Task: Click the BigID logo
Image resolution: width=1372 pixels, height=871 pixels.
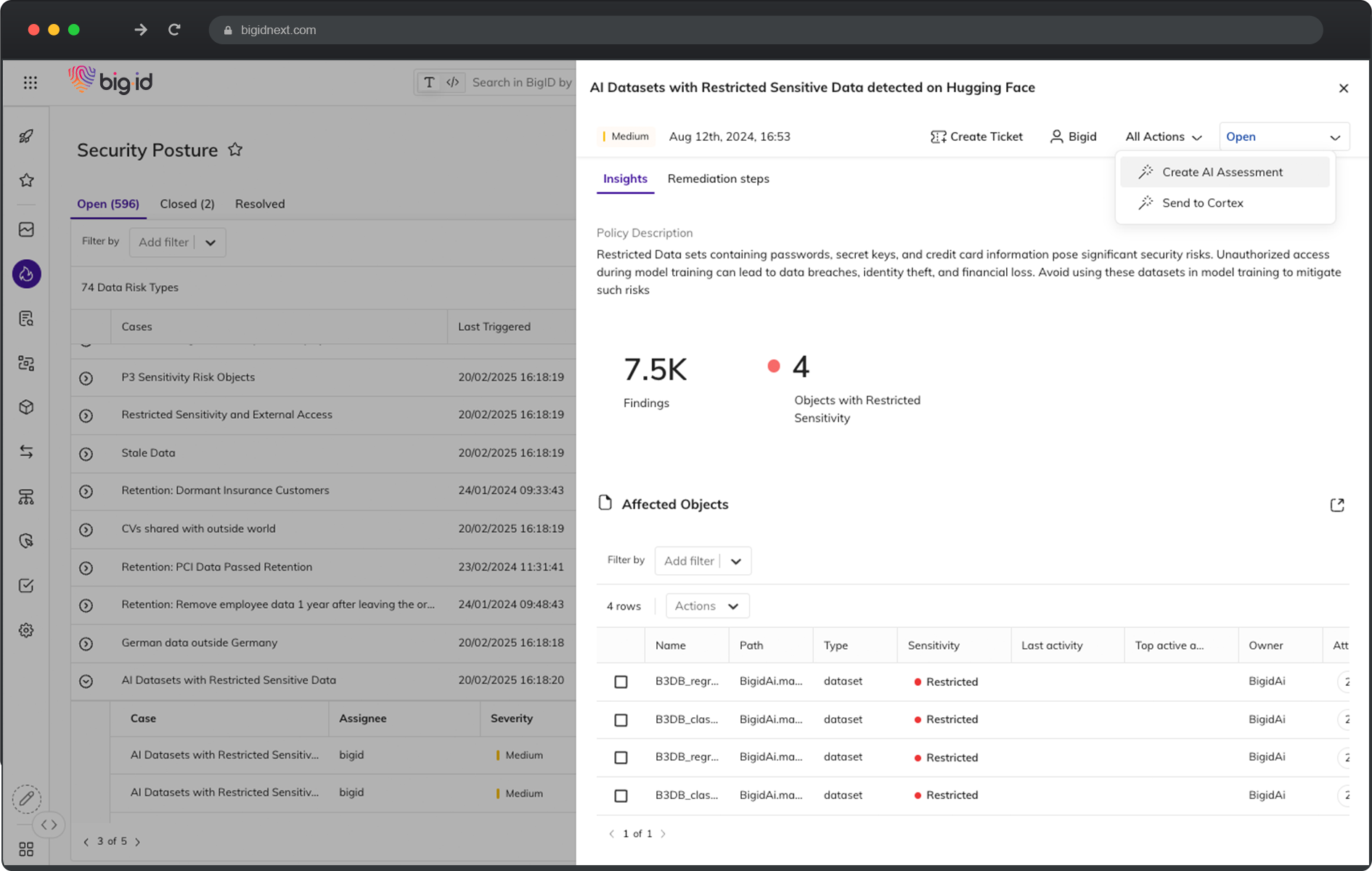Action: tap(110, 81)
